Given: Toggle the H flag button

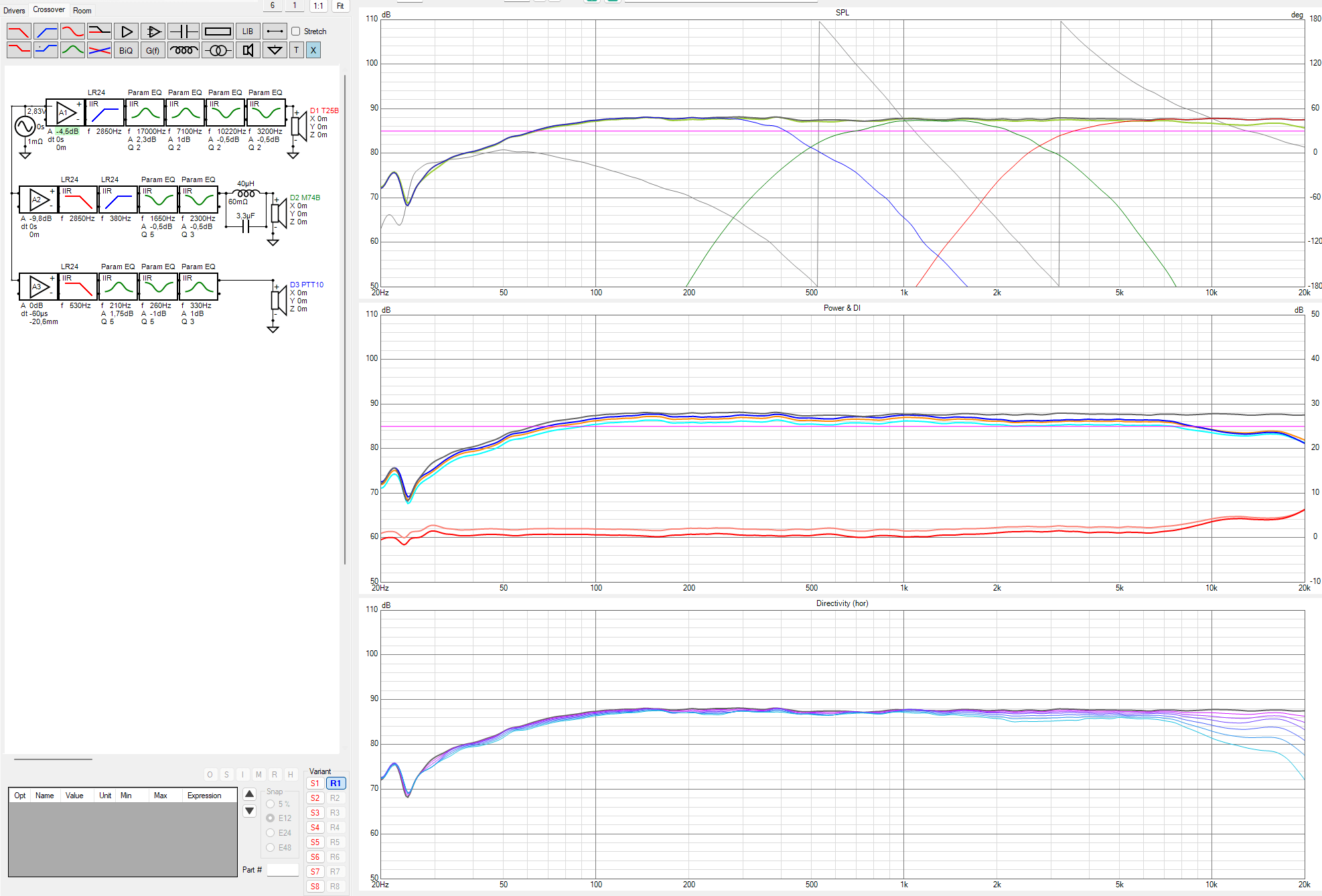Looking at the screenshot, I should [291, 775].
